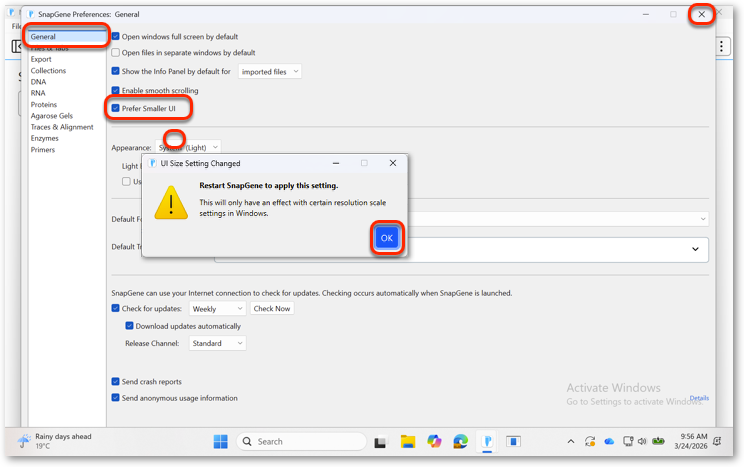Click the blue window app taskbar icon
The height and width of the screenshot is (467, 744).
pos(513,441)
